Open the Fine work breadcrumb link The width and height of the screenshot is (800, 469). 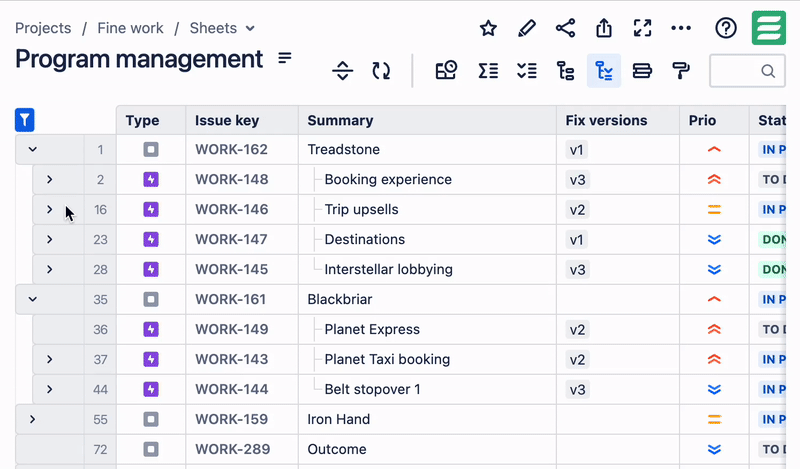pos(130,28)
